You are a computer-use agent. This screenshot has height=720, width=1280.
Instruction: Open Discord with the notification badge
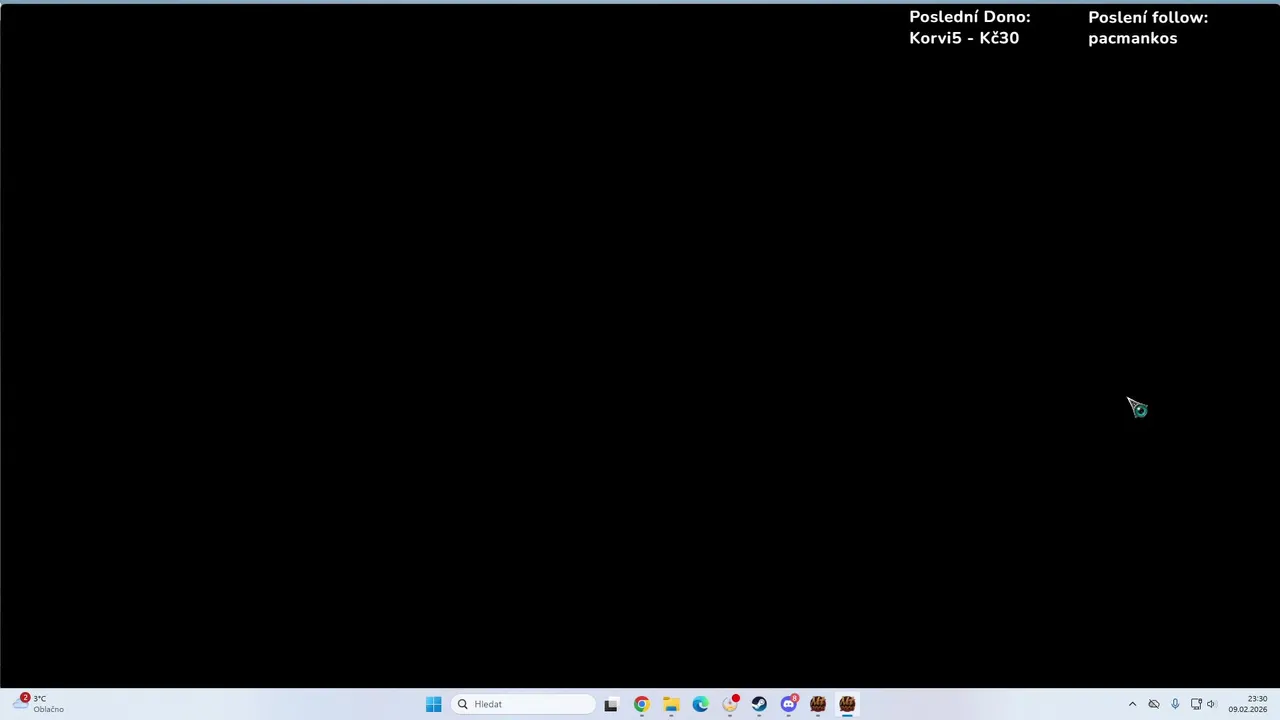click(789, 704)
